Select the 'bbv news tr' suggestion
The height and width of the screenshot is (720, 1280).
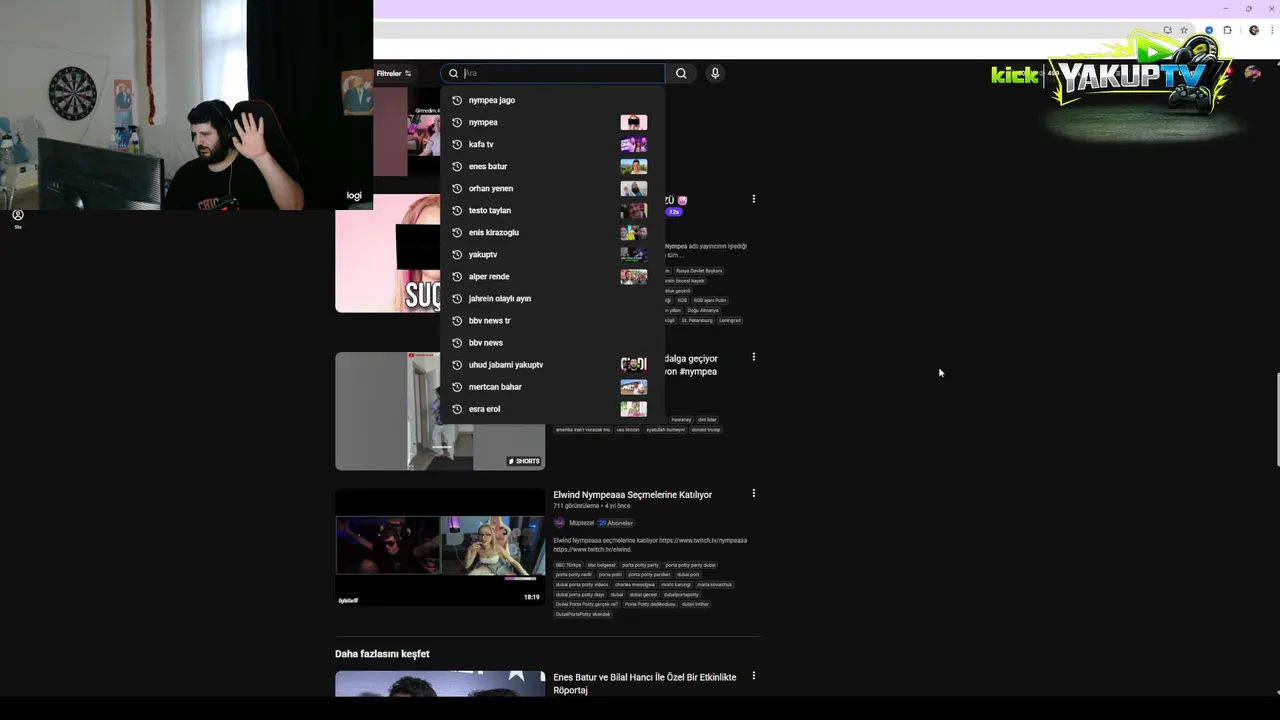click(552, 320)
